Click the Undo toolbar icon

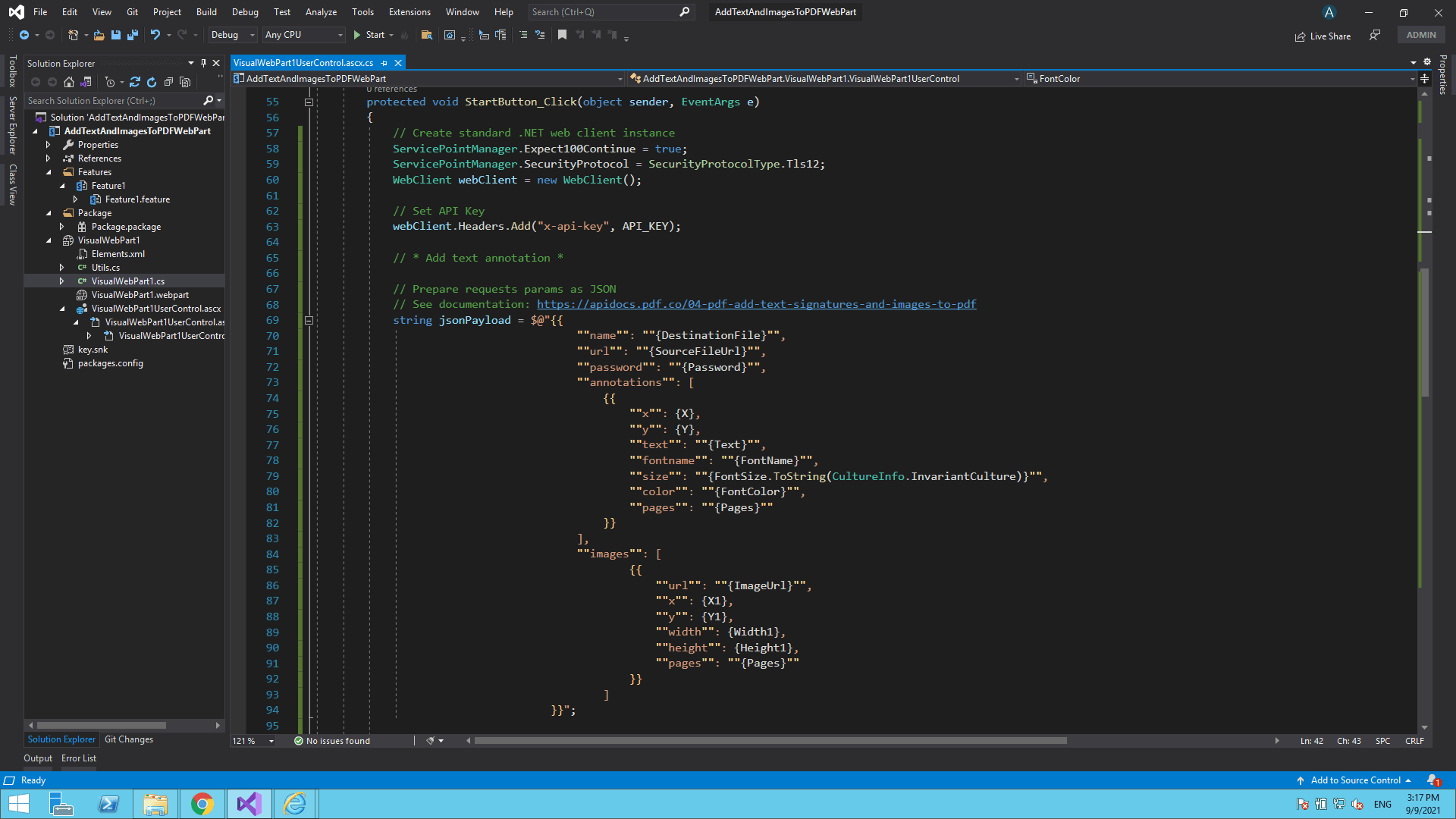pyautogui.click(x=155, y=35)
